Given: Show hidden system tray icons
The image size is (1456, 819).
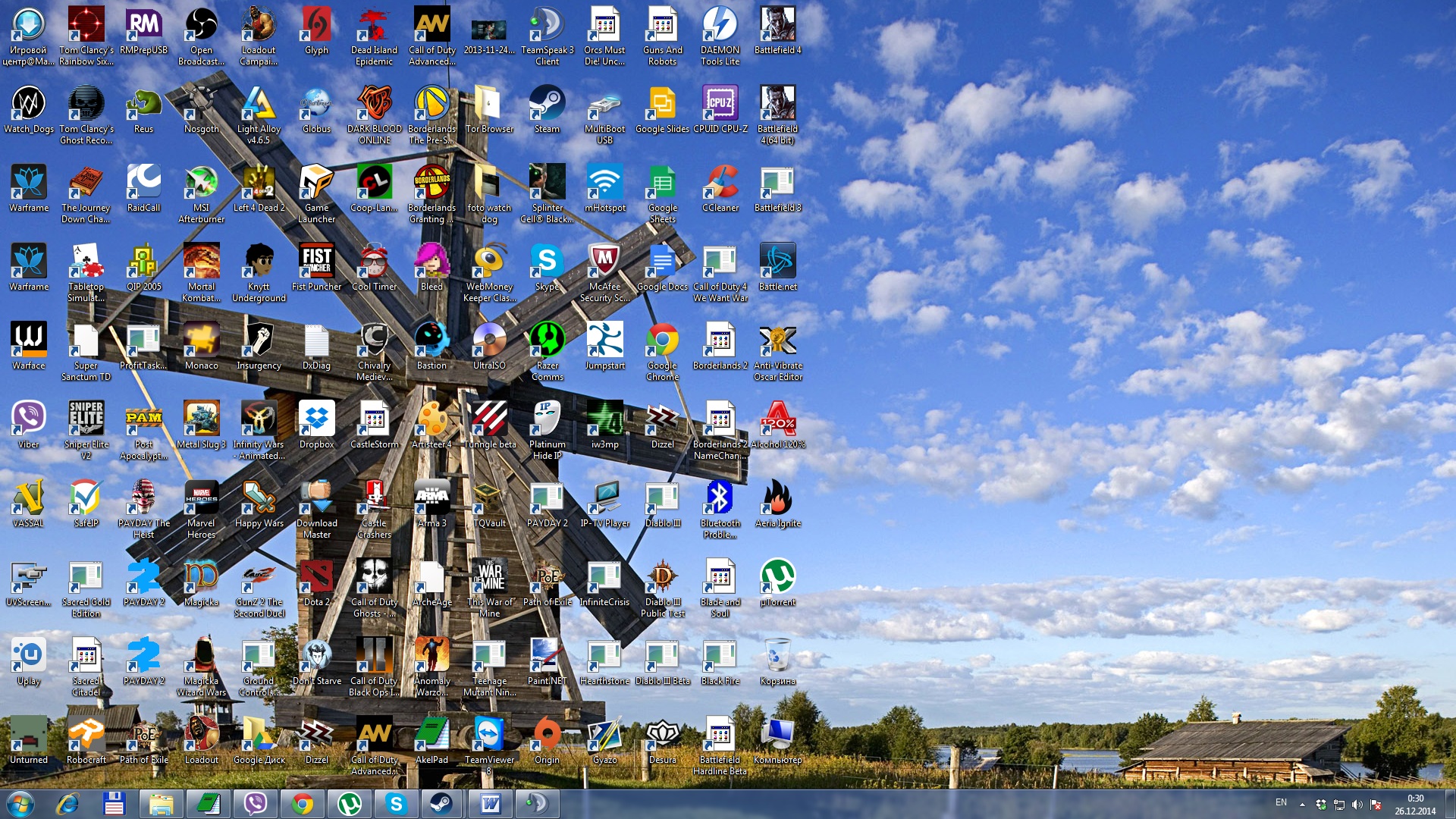Looking at the screenshot, I should click(x=1303, y=805).
